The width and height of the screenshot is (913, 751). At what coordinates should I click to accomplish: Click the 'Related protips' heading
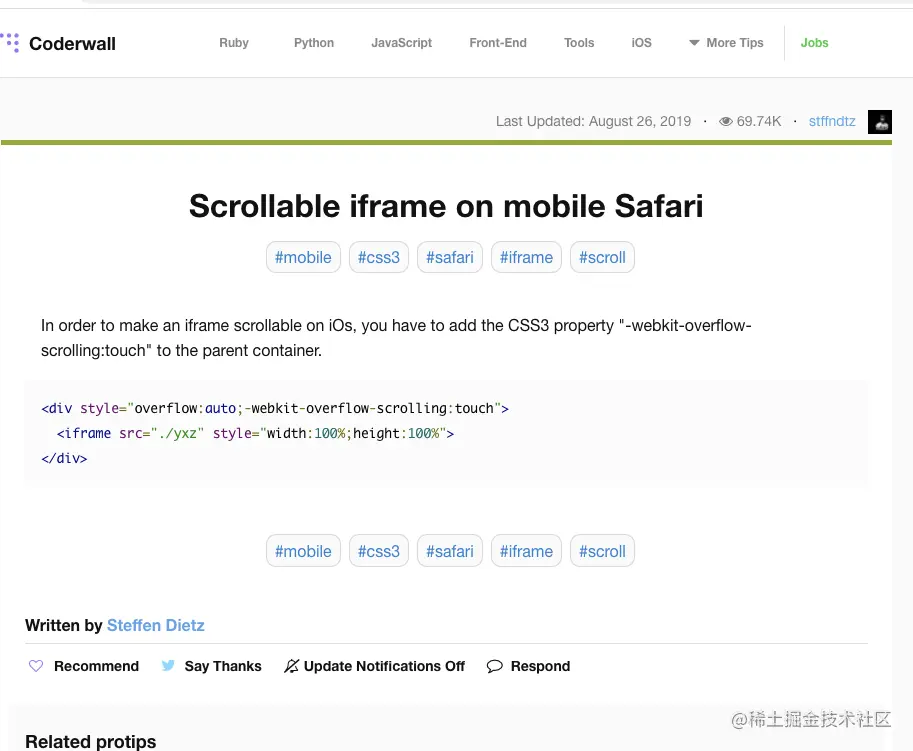(91, 741)
